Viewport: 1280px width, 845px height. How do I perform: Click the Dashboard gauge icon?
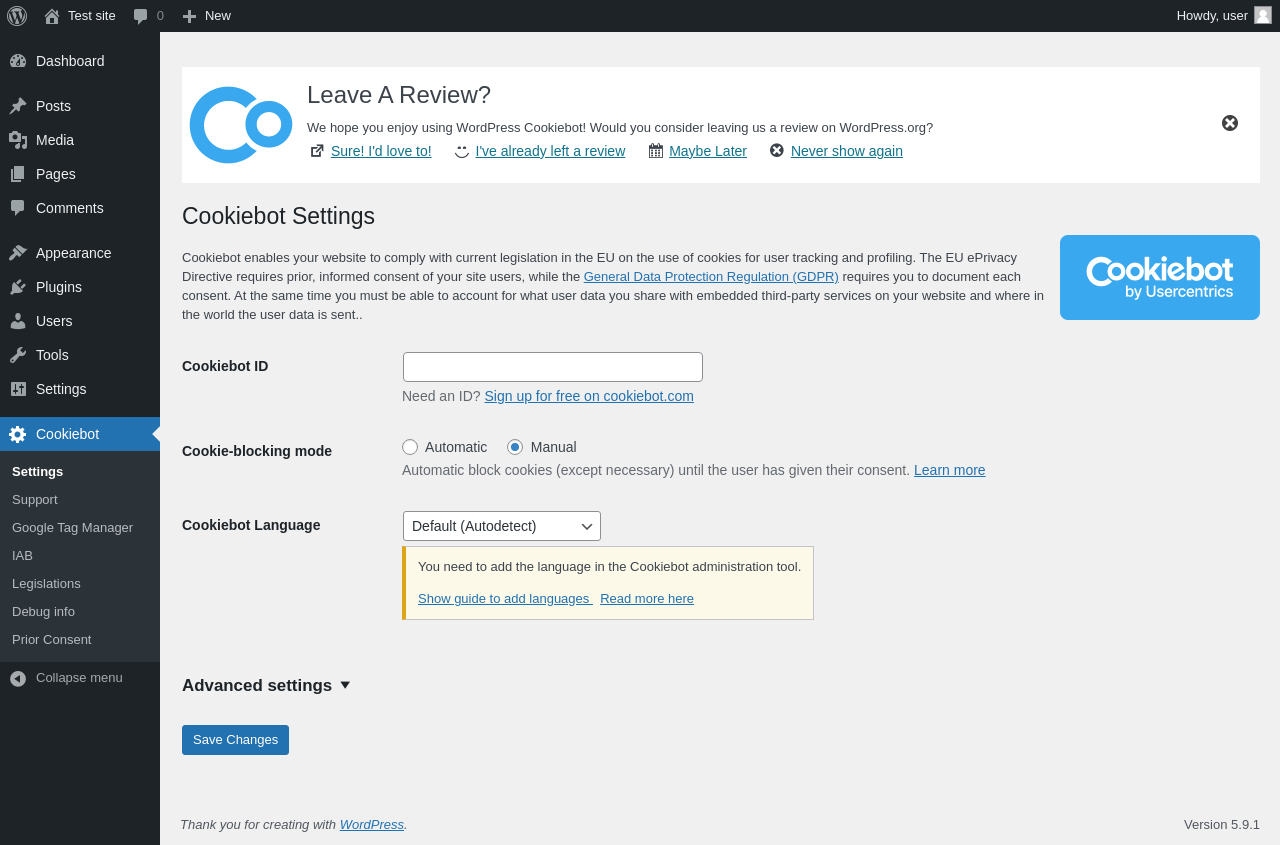coord(18,61)
